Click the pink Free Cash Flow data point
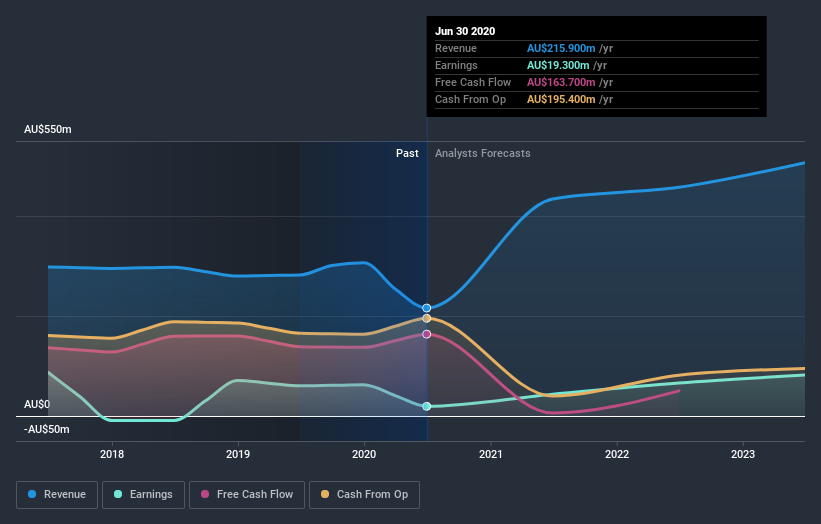This screenshot has height=524, width=821. coord(427,334)
